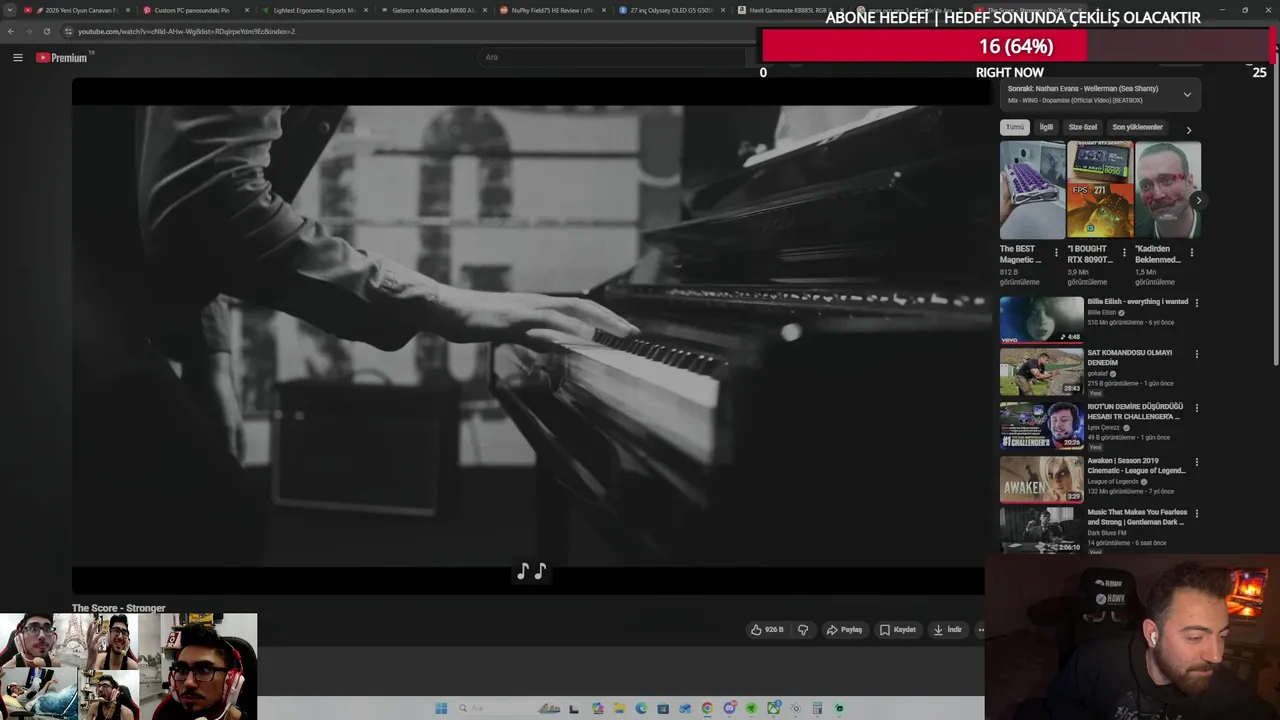Show more filter chips with the arrow
Screen dimensions: 1280x720
coord(1189,129)
